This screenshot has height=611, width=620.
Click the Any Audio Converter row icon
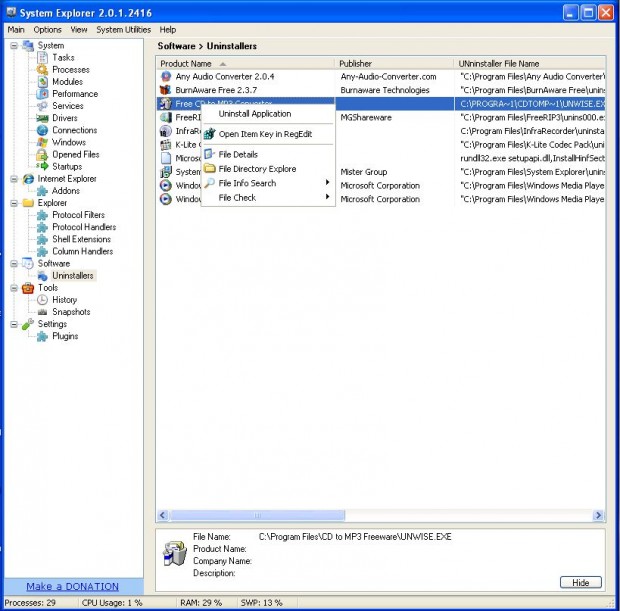click(166, 76)
